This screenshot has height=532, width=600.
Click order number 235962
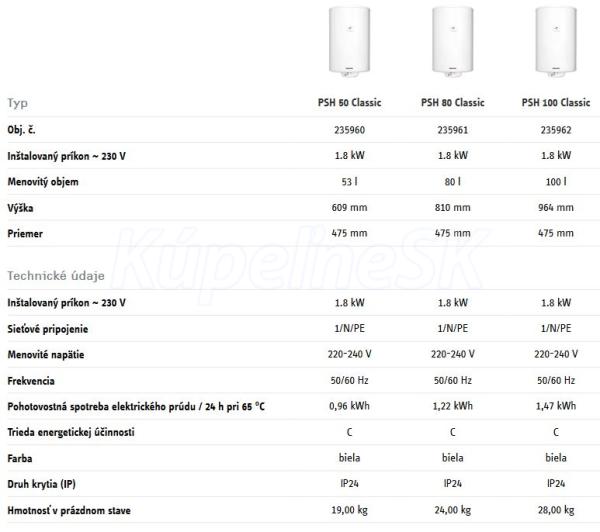tap(556, 130)
